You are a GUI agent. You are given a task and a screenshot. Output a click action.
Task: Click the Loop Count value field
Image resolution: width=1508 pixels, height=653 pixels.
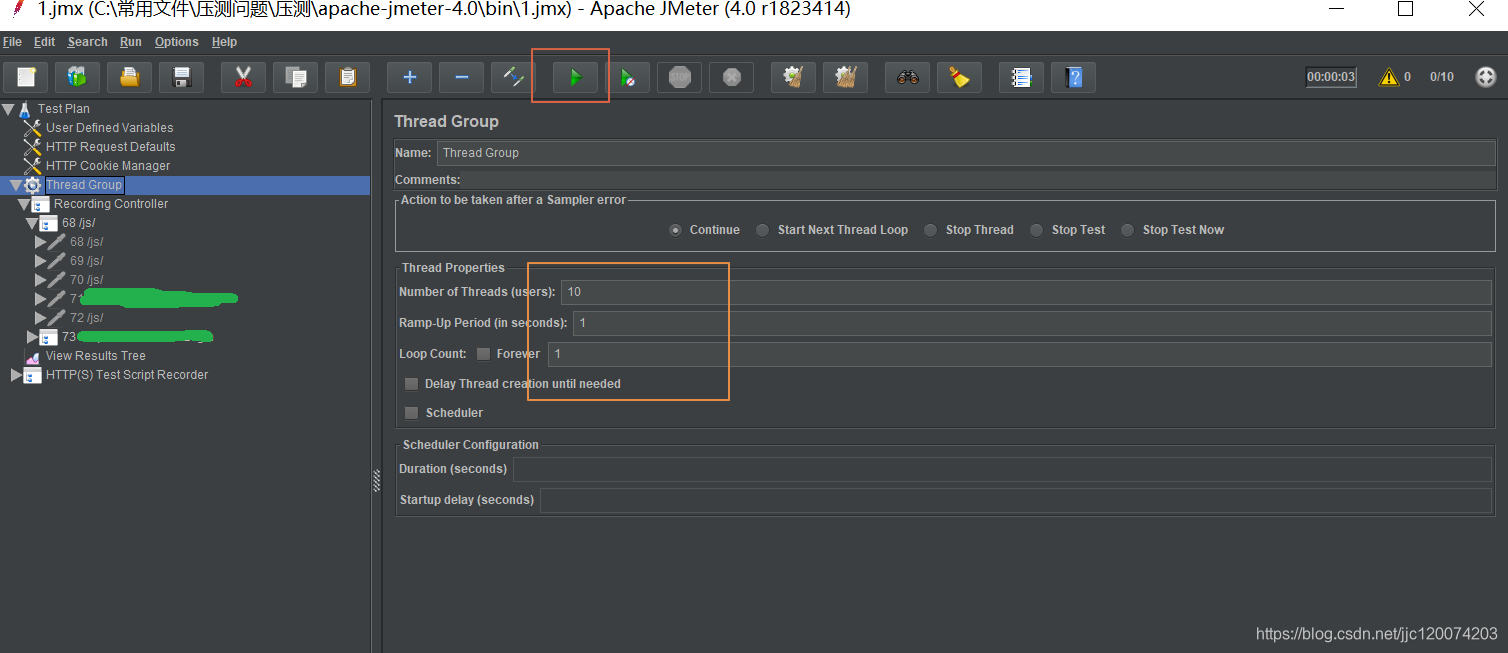coord(1020,354)
